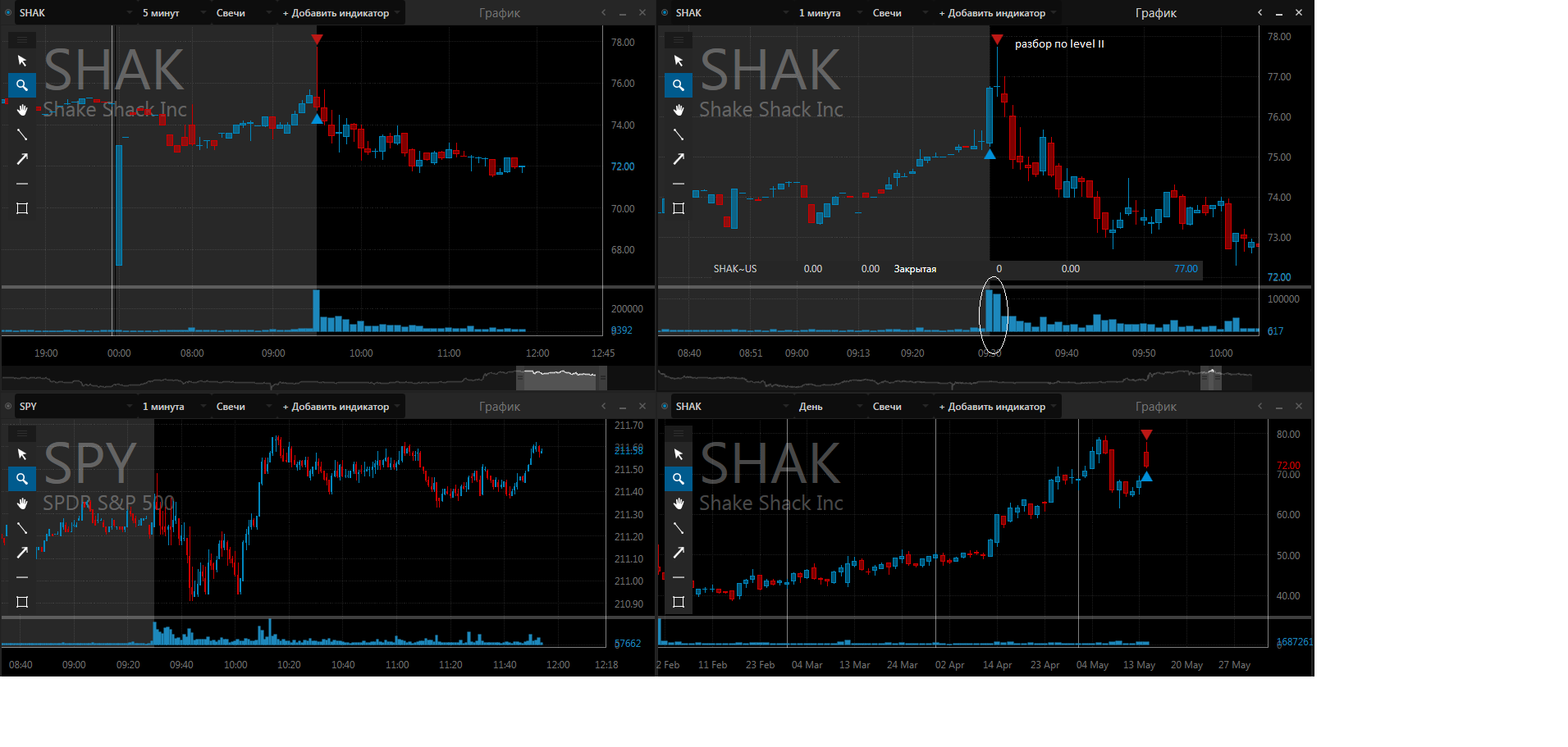Click 'SHAK~US' position row label
This screenshot has width=1568, height=747.
pyautogui.click(x=735, y=269)
